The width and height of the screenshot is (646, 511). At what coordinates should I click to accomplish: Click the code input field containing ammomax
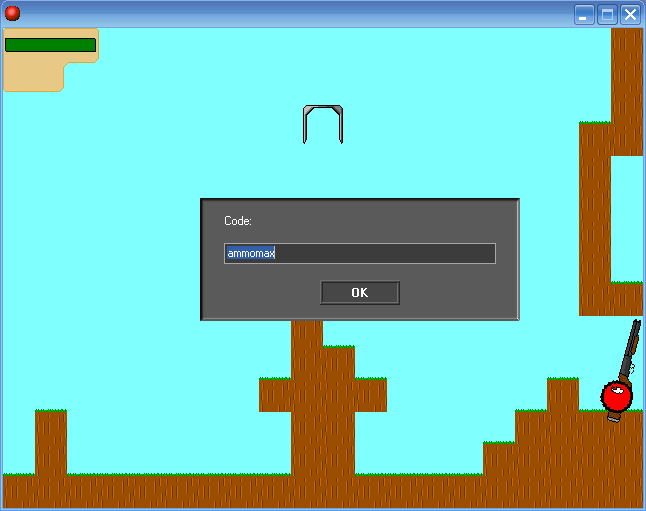360,253
